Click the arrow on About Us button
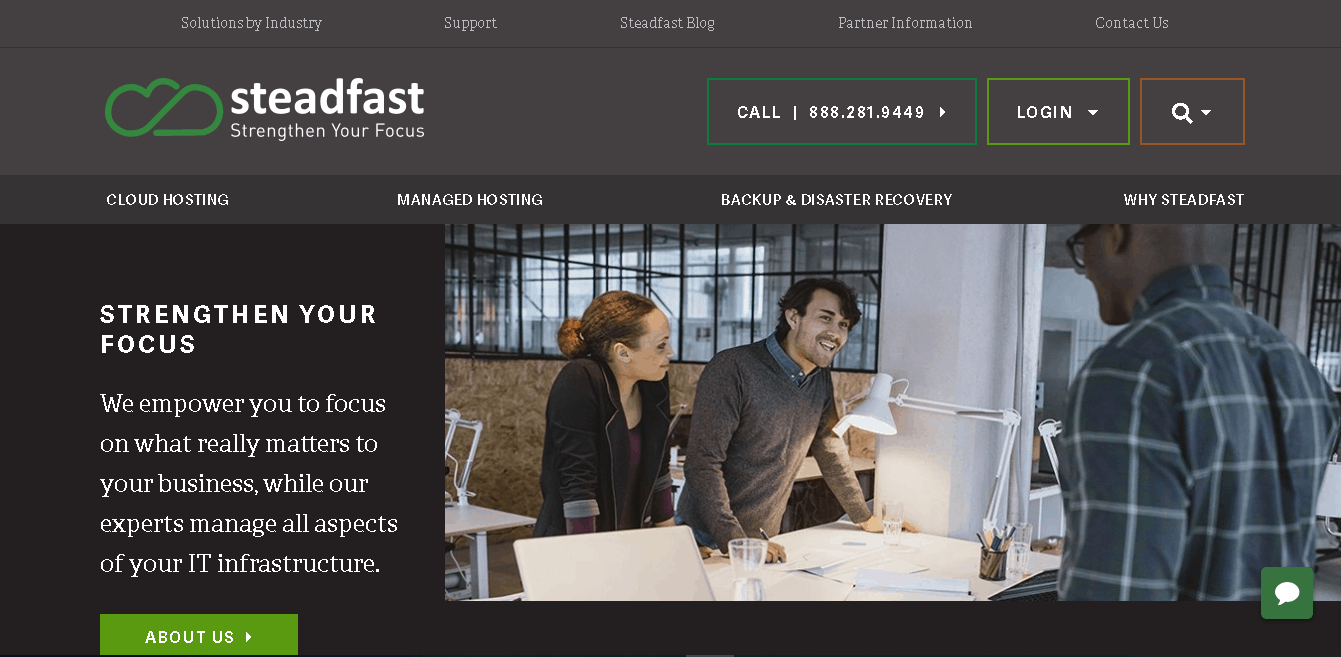This screenshot has width=1341, height=657. [249, 637]
